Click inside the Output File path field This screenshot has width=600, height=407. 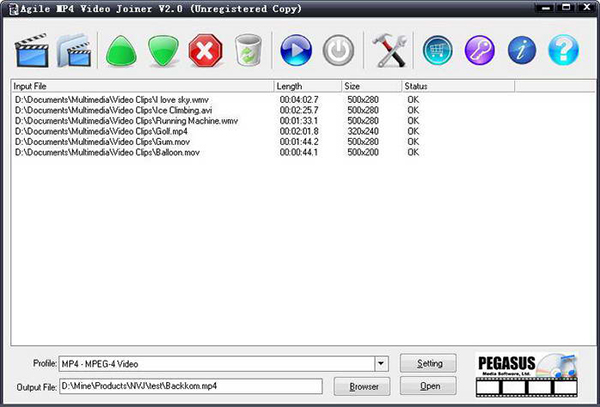(x=190, y=386)
